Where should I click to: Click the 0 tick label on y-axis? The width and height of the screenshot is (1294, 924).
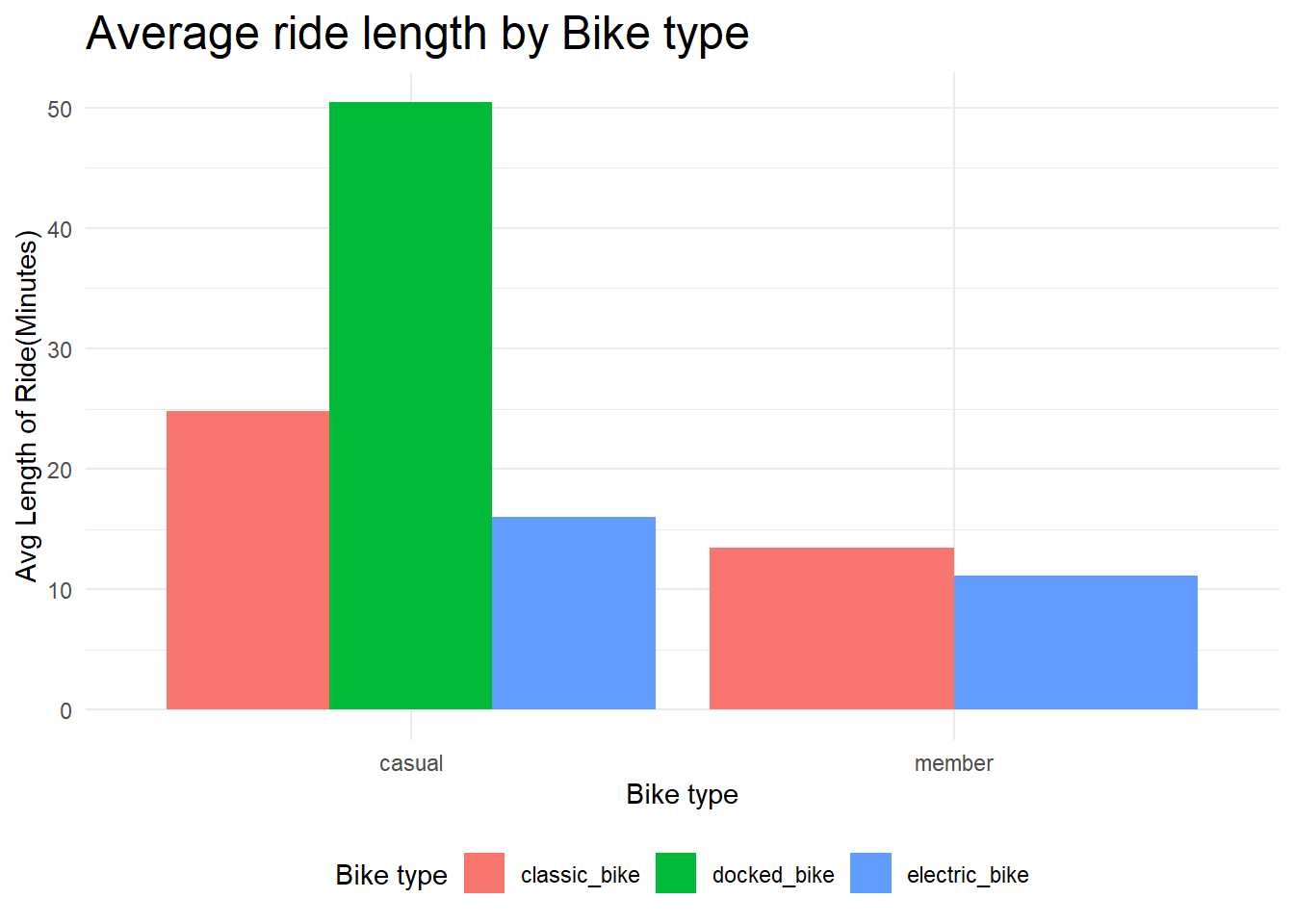tap(65, 710)
